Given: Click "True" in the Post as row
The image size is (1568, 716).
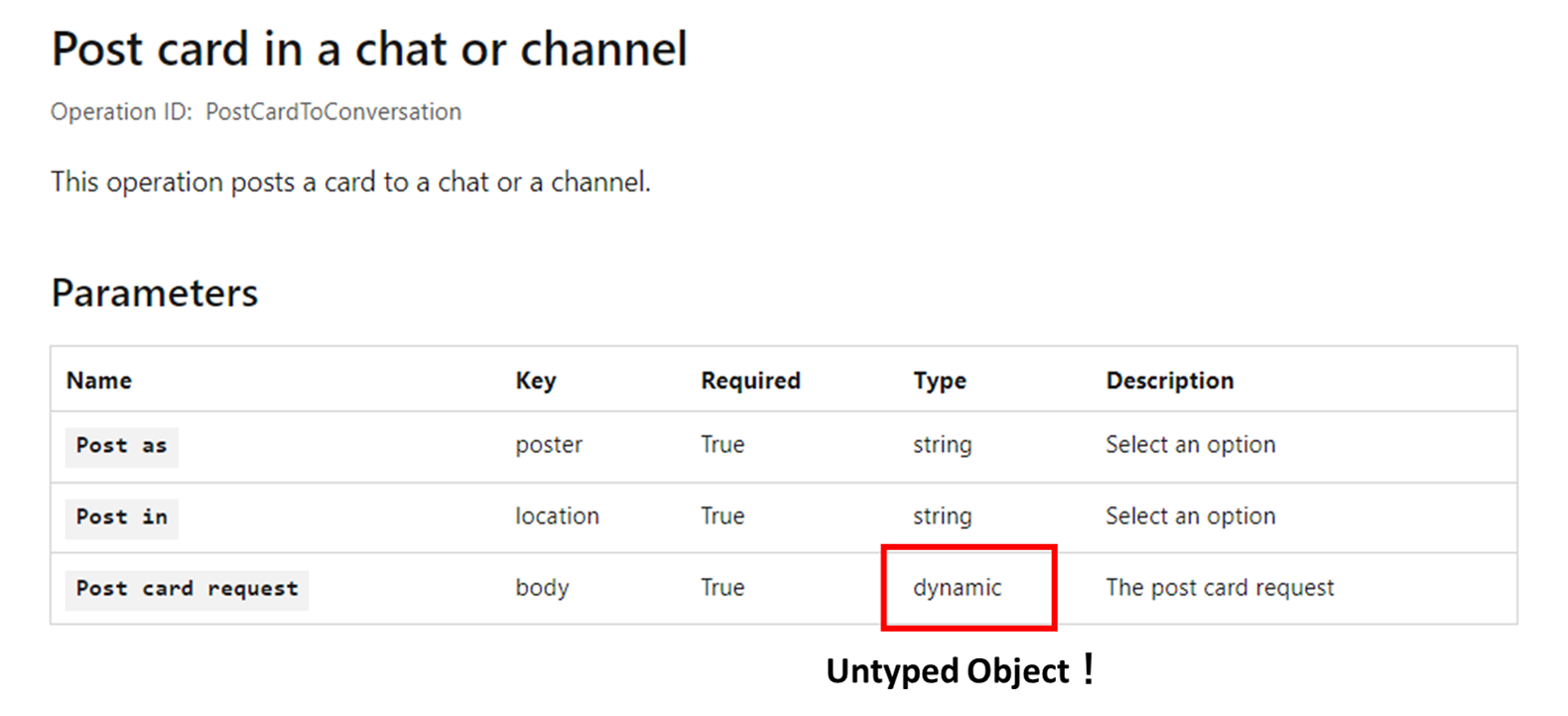Looking at the screenshot, I should [x=722, y=445].
